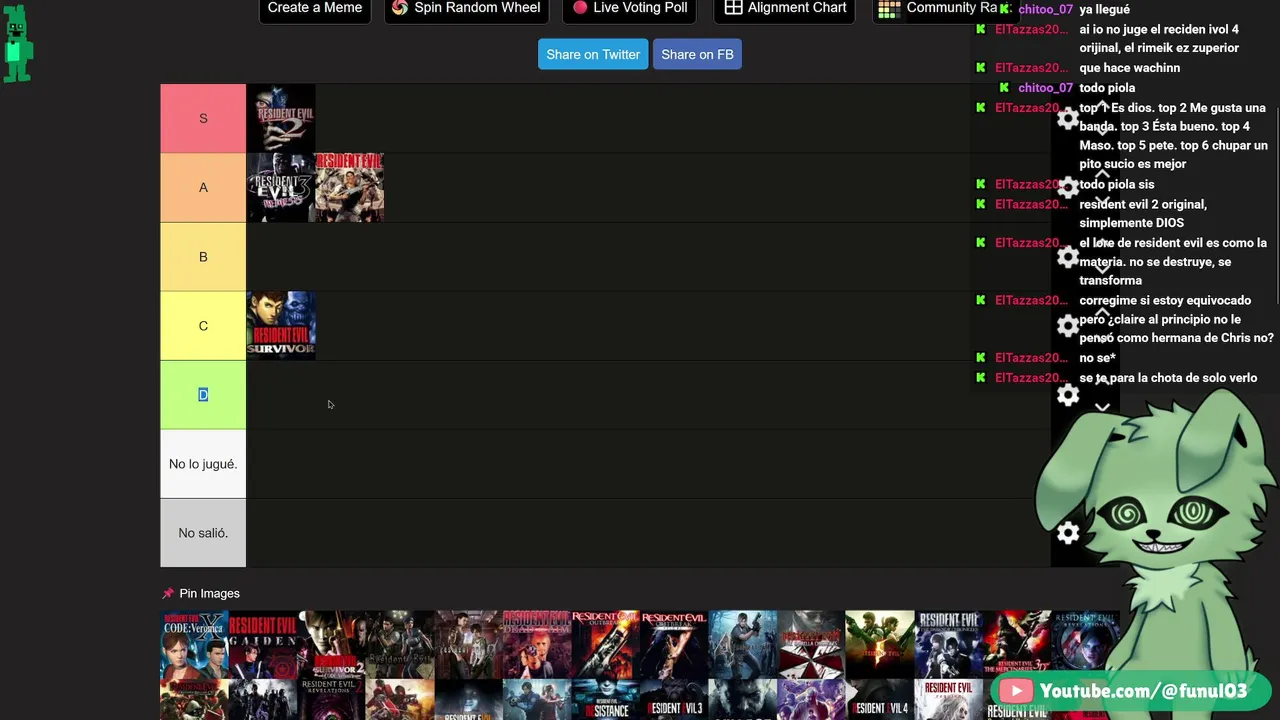Image resolution: width=1280 pixels, height=720 pixels.
Task: Select Resident Evil 3 Nemesis cover in A tier
Action: [x=281, y=187]
